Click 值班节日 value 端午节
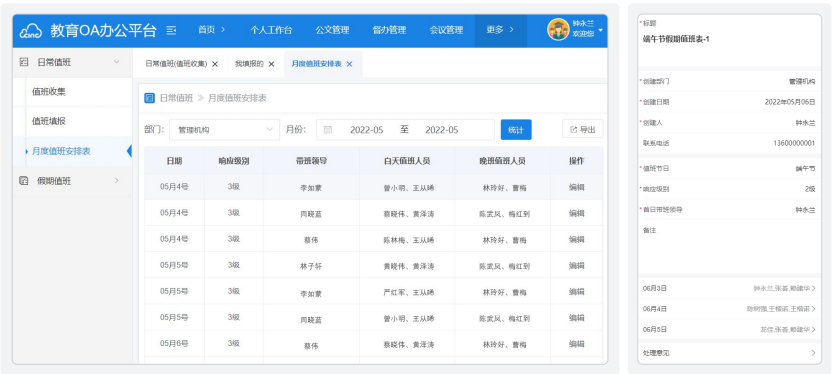835x374 pixels. [x=805, y=168]
